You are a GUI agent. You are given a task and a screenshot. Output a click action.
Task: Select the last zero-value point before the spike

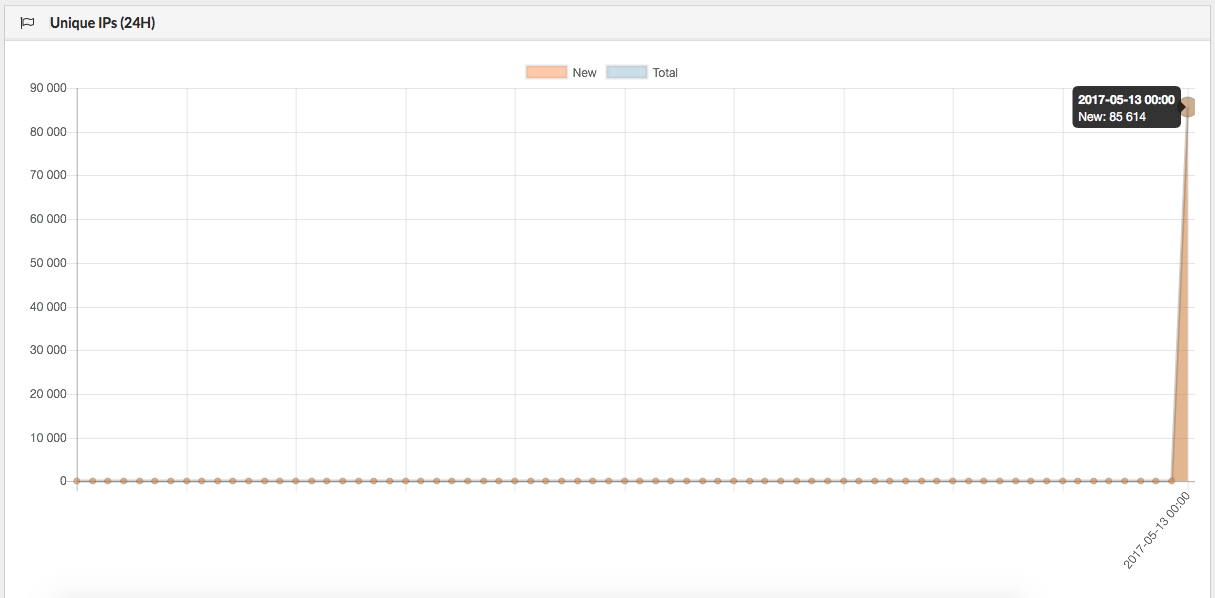point(1171,481)
